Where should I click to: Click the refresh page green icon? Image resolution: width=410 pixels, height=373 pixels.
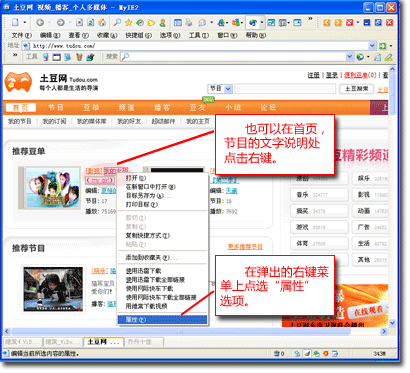coord(91,23)
